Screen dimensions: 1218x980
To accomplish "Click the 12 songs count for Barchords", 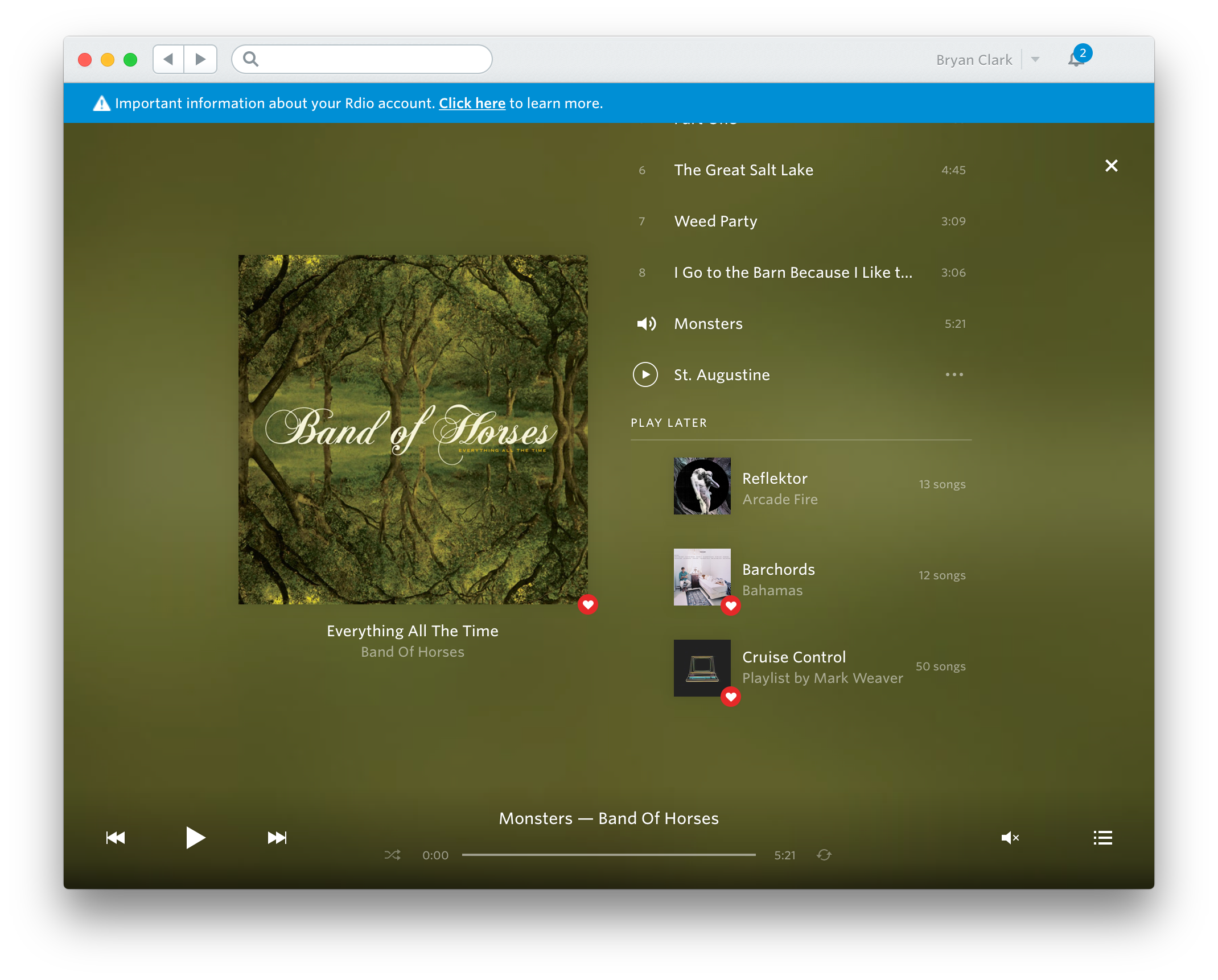I will tap(942, 575).
